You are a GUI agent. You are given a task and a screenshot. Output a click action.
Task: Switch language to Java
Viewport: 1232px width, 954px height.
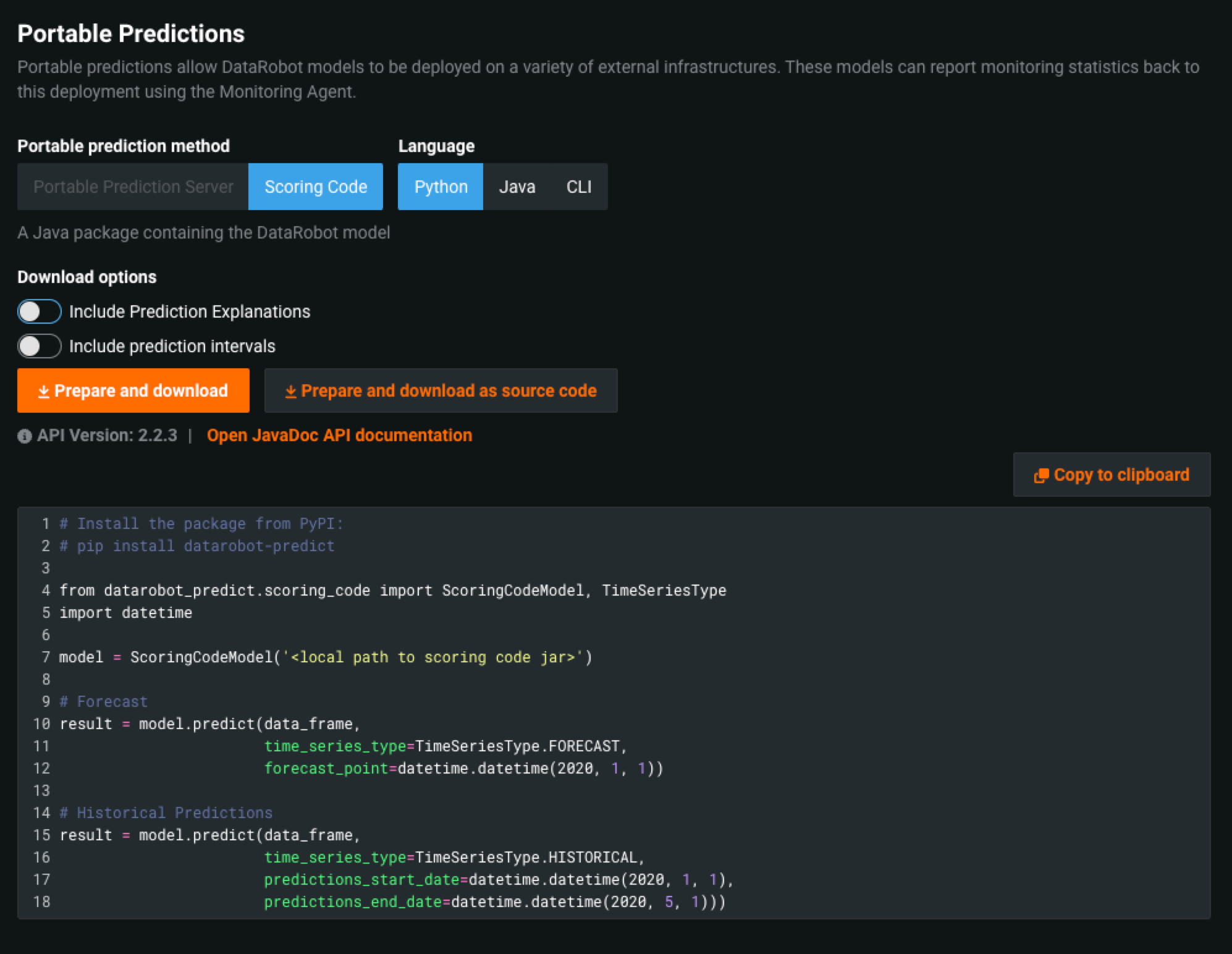pos(517,187)
